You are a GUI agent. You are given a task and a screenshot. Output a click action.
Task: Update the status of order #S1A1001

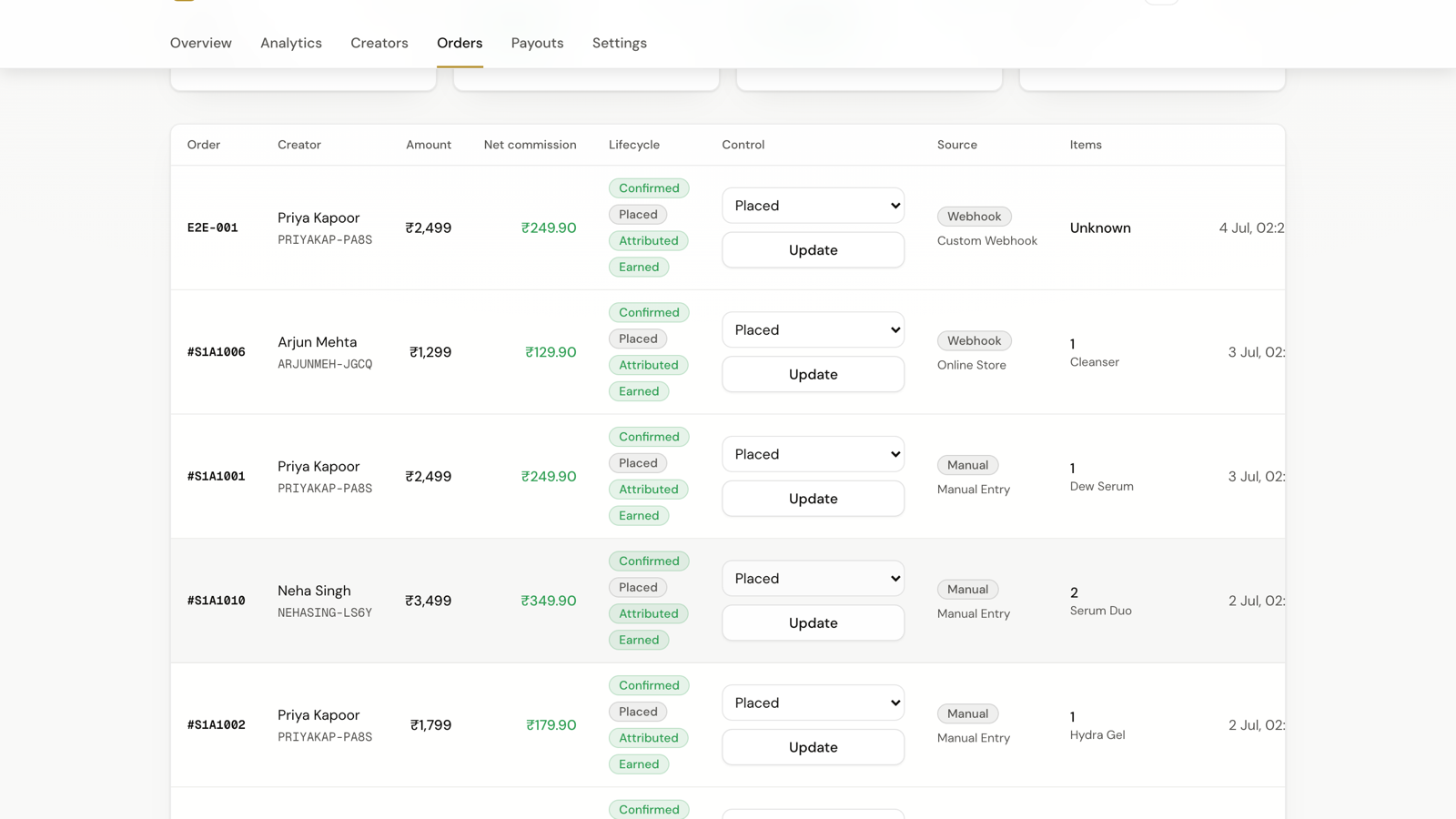point(814,499)
